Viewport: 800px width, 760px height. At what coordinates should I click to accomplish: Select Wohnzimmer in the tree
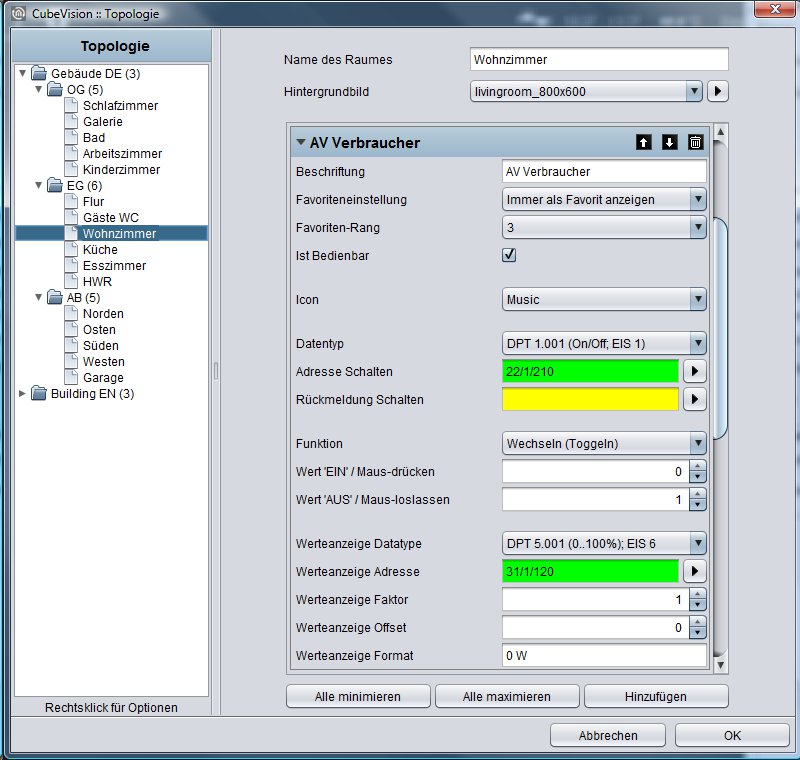pyautogui.click(x=119, y=234)
